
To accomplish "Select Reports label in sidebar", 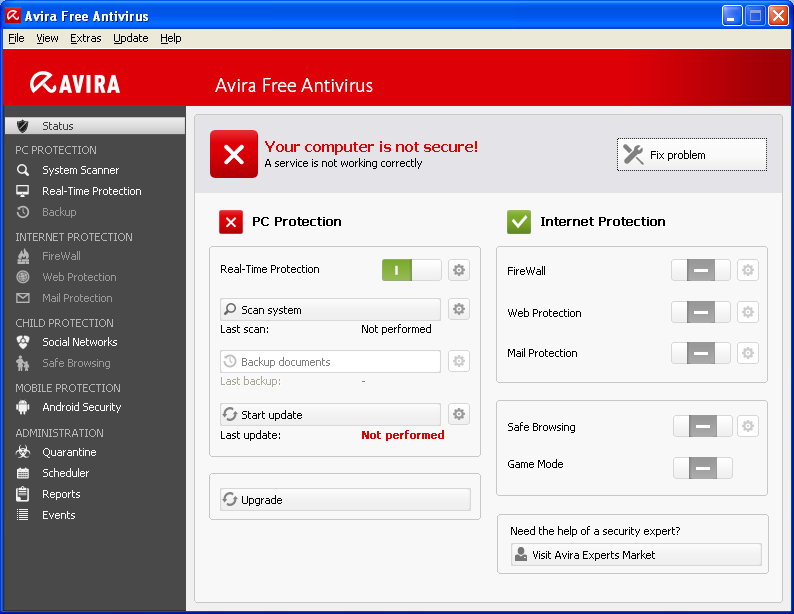I will pos(61,494).
